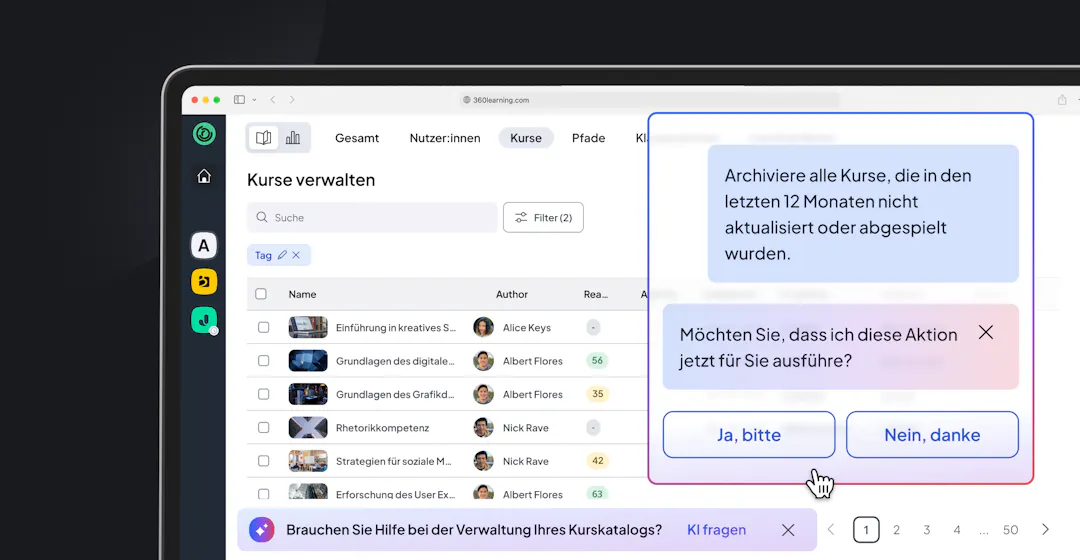Switch to the bar chart statistics icon
1080x560 pixels.
tap(293, 138)
